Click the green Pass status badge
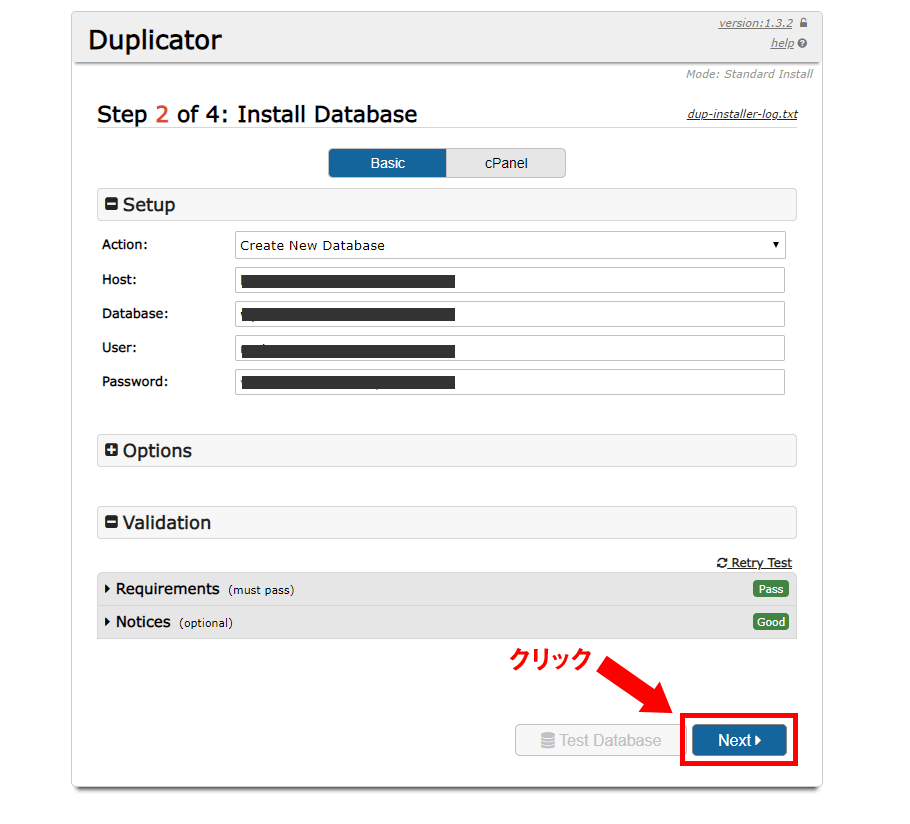The height and width of the screenshot is (824, 910). coord(770,589)
